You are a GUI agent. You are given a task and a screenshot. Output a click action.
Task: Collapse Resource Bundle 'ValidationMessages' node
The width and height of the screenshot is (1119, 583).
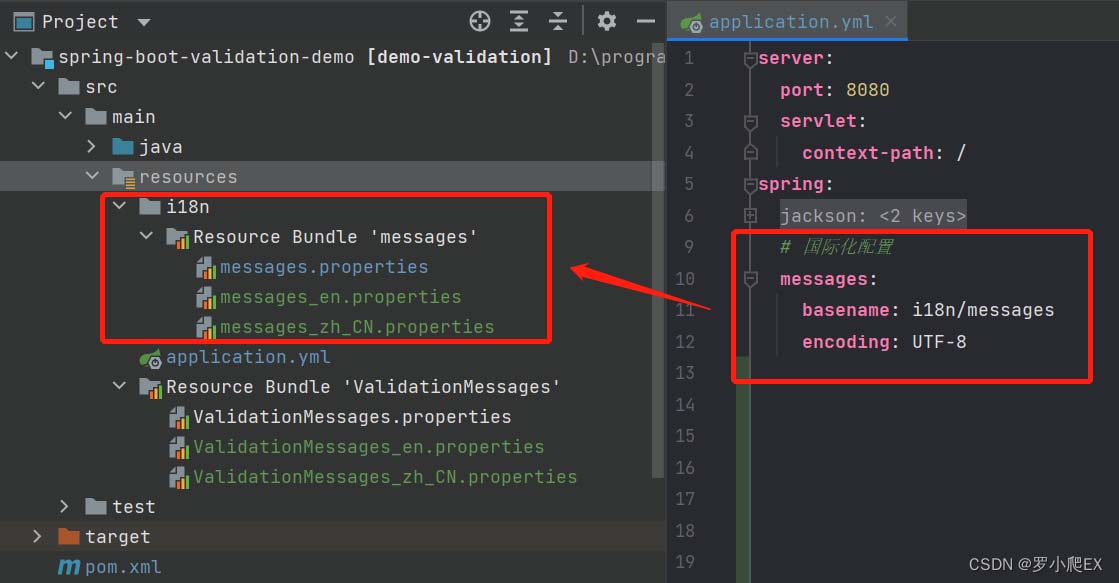[x=119, y=385]
